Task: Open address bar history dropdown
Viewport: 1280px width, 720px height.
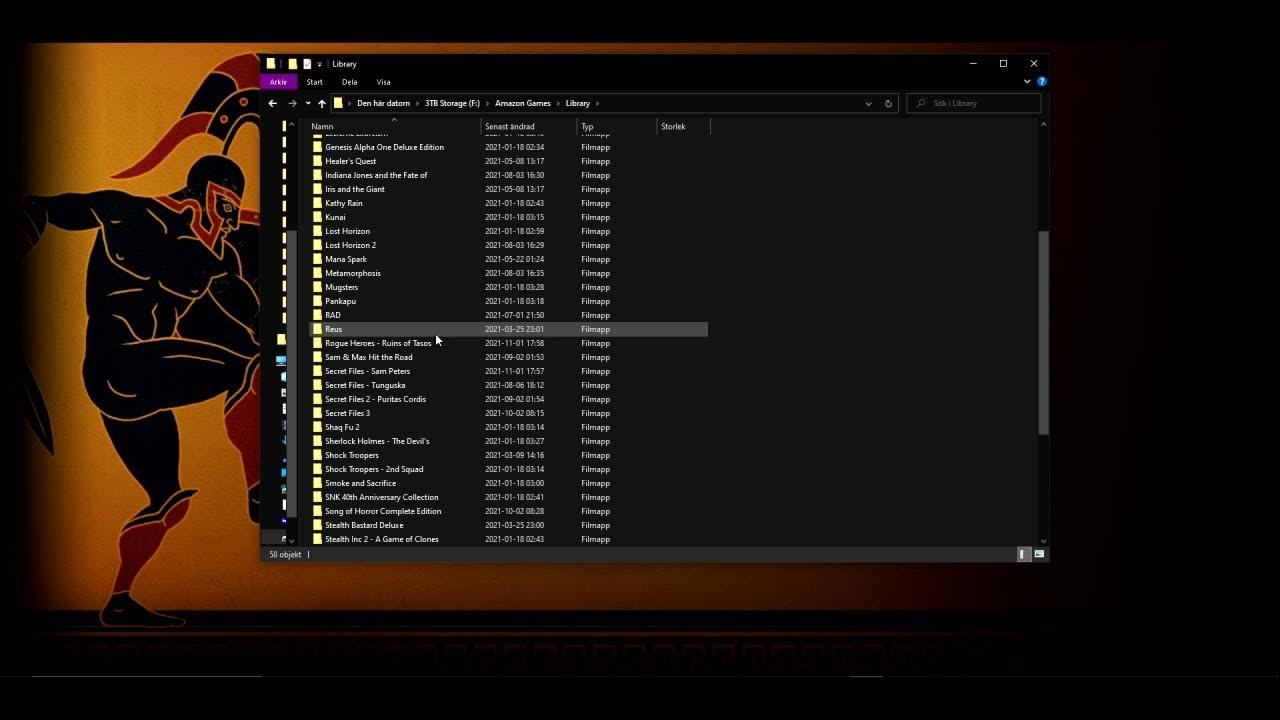Action: pos(868,103)
